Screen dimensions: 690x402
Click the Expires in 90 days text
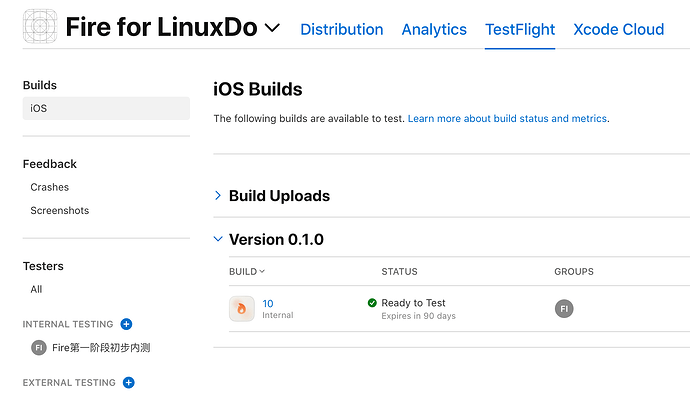[x=418, y=316]
